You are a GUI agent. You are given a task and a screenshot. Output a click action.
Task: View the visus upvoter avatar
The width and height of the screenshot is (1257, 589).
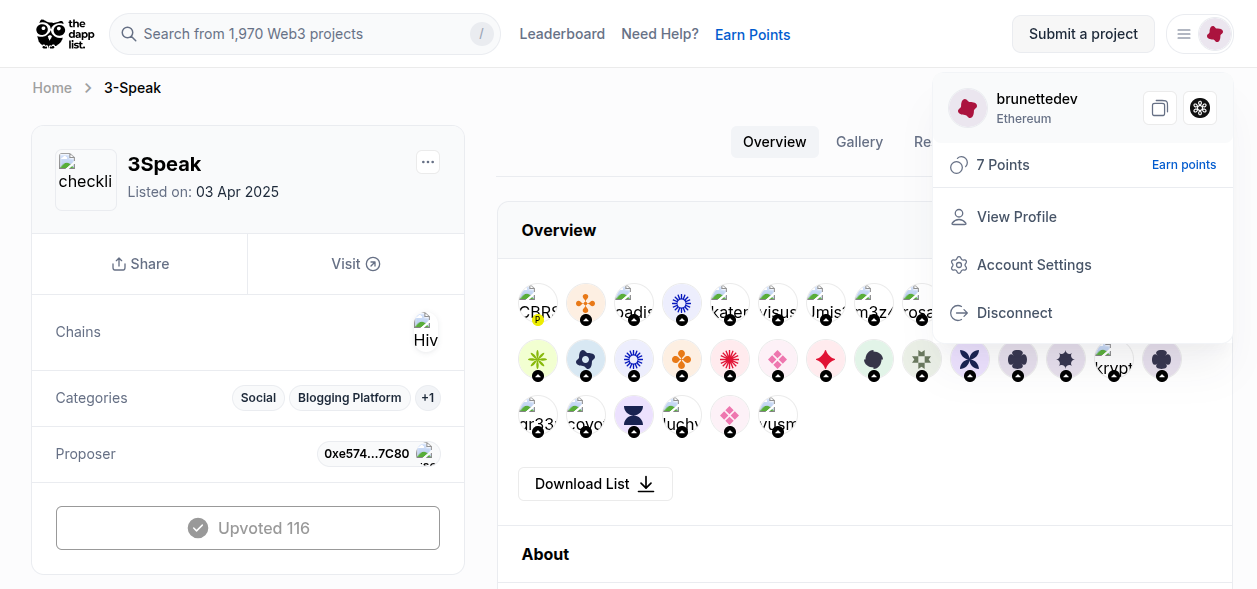[x=778, y=303]
